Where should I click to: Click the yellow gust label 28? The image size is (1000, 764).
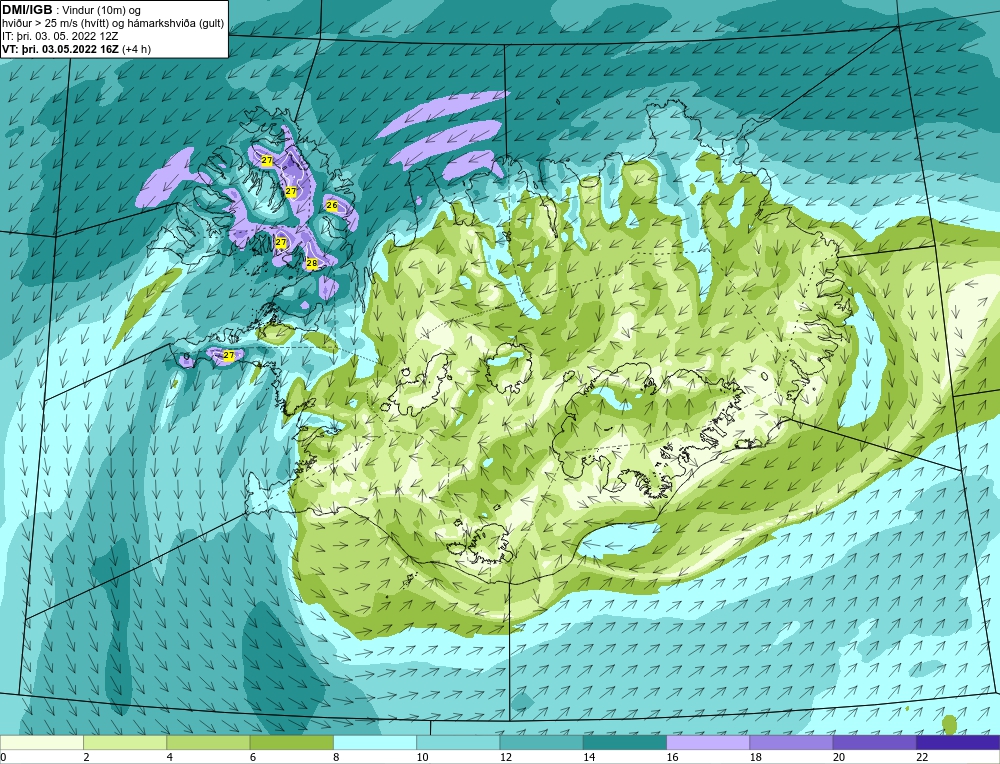click(x=312, y=263)
